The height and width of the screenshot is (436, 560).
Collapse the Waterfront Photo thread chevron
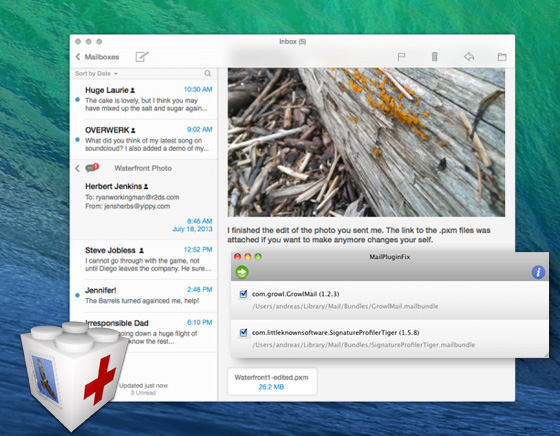click(x=78, y=168)
